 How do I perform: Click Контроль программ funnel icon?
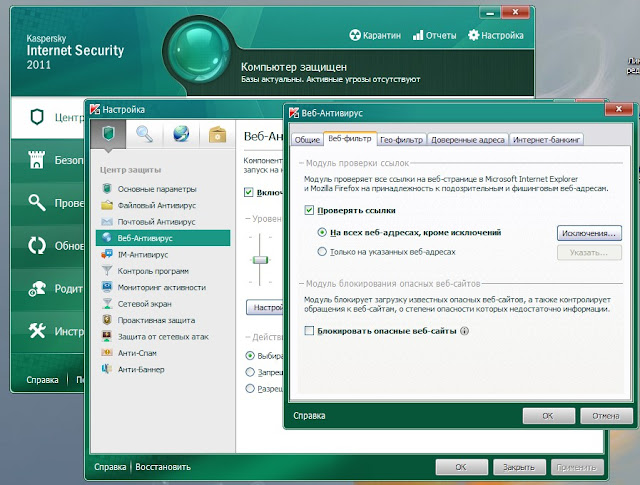(x=107, y=271)
